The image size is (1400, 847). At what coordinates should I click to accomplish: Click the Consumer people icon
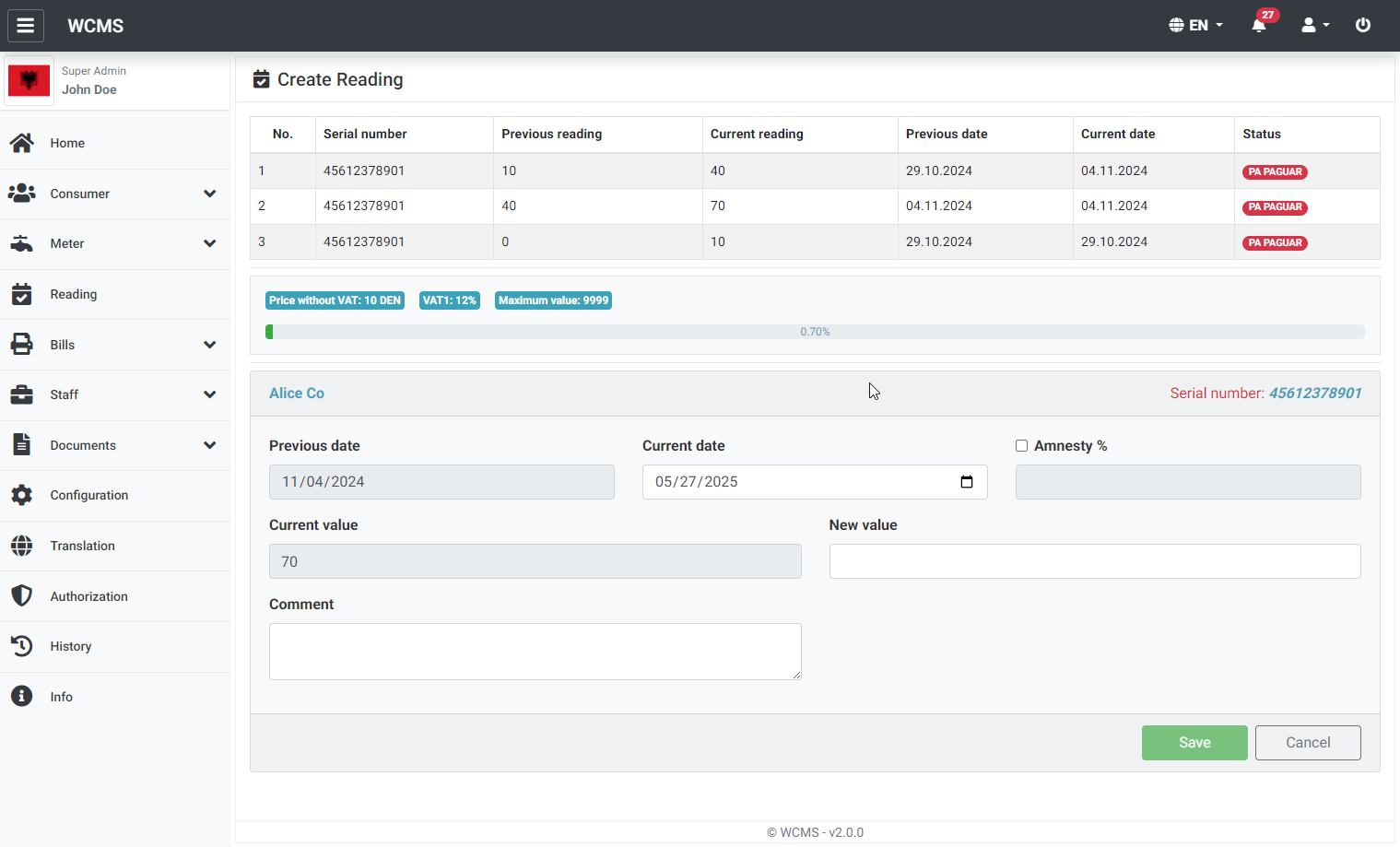[x=22, y=194]
